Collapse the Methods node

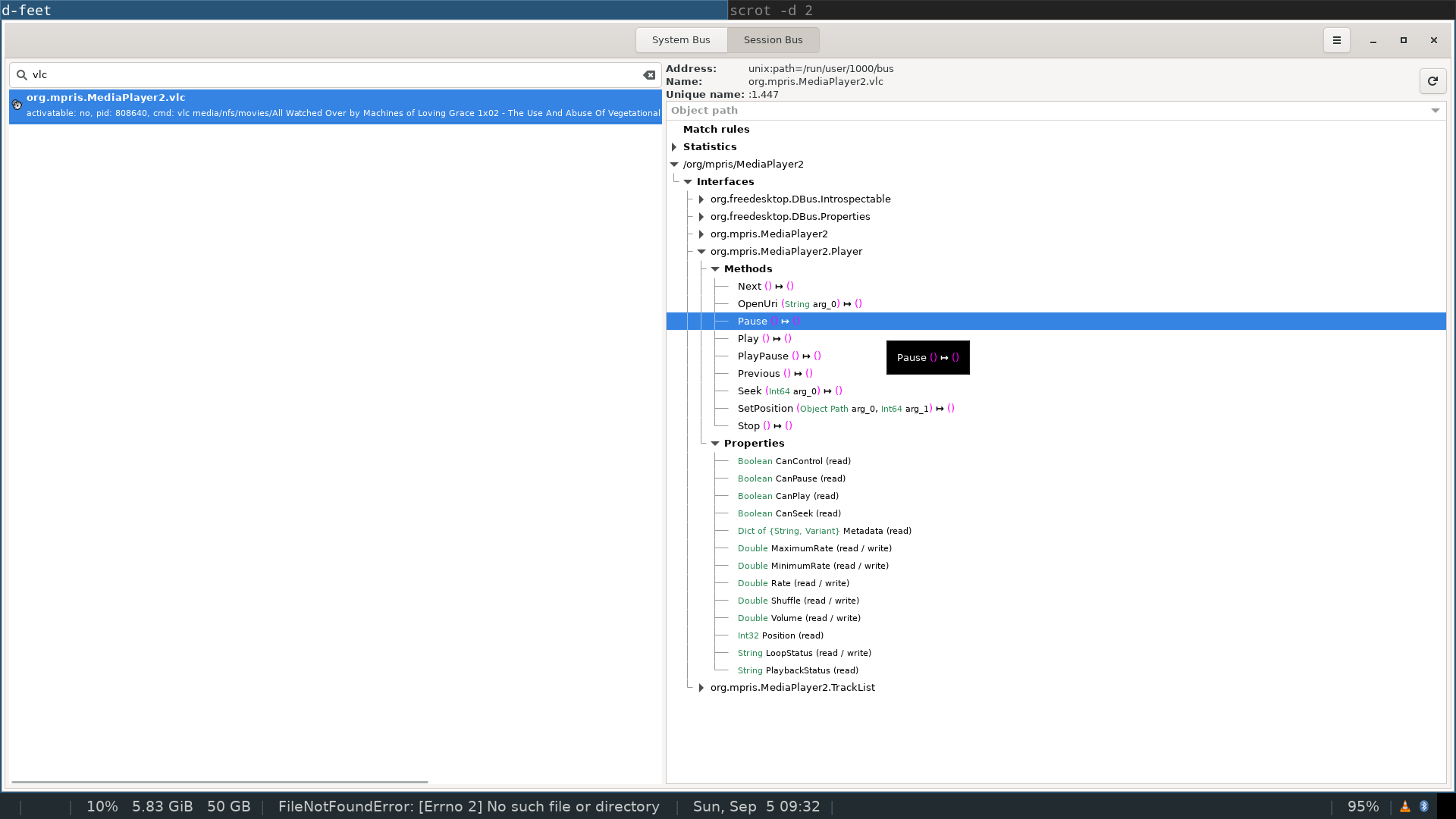point(714,269)
